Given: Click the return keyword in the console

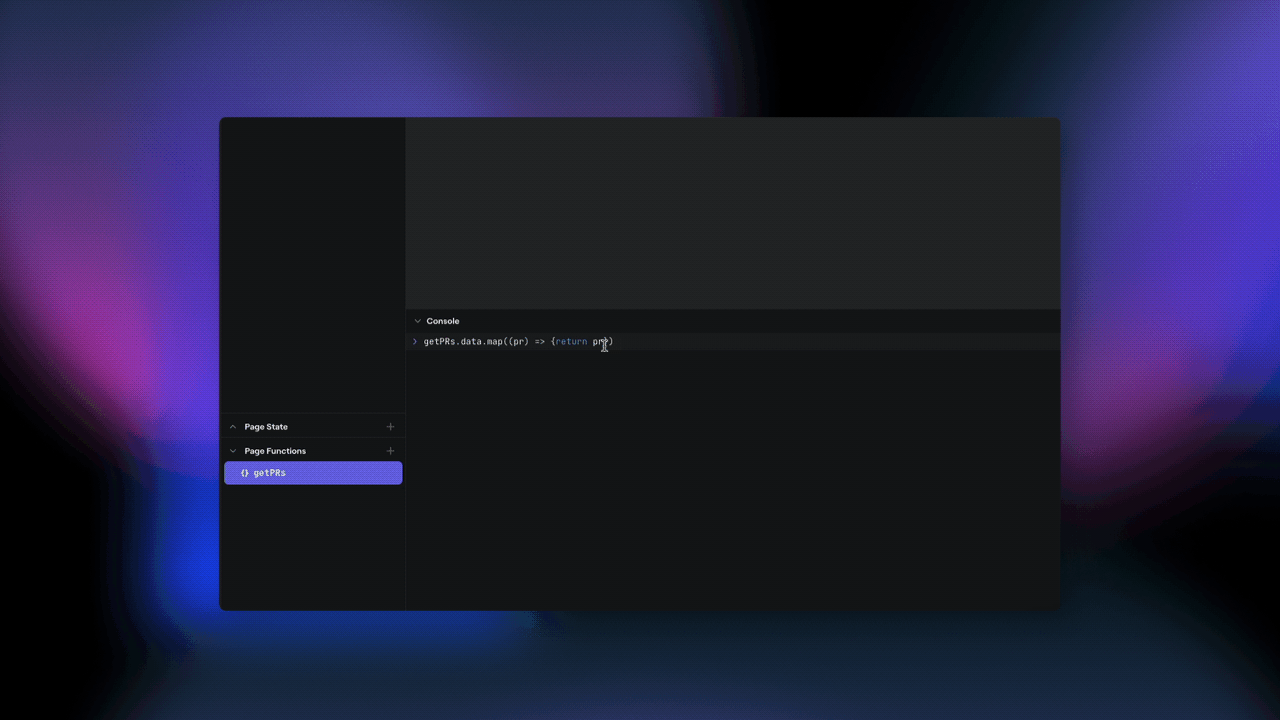Looking at the screenshot, I should click(x=570, y=341).
